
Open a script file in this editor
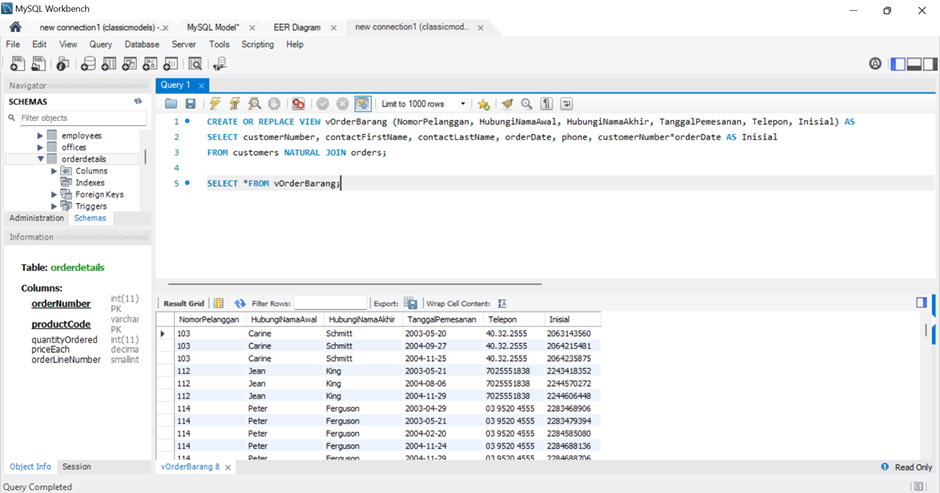pyautogui.click(x=171, y=104)
